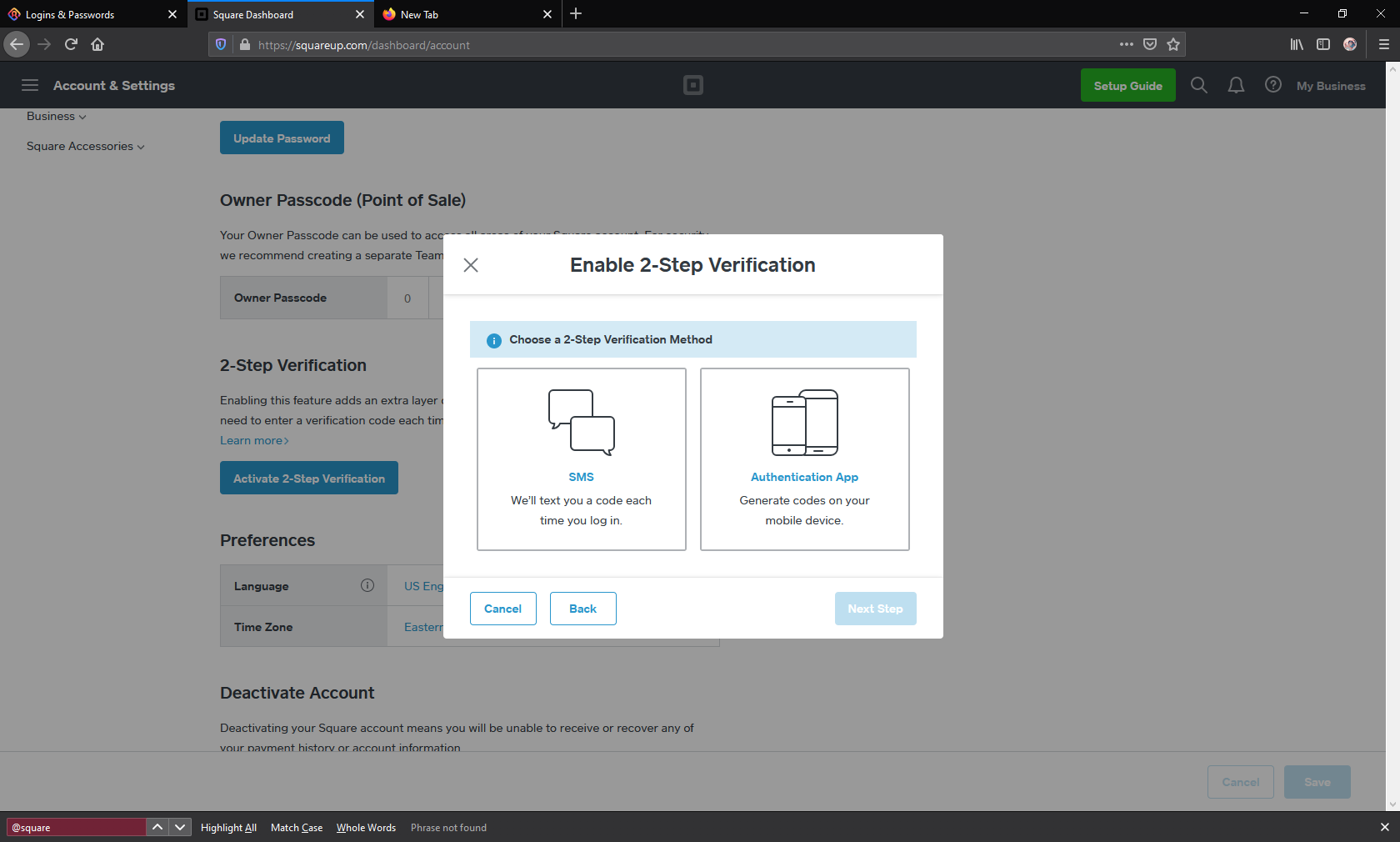Expand Square Accessories sidebar section
Screen dimensions: 1400x842
click(85, 146)
